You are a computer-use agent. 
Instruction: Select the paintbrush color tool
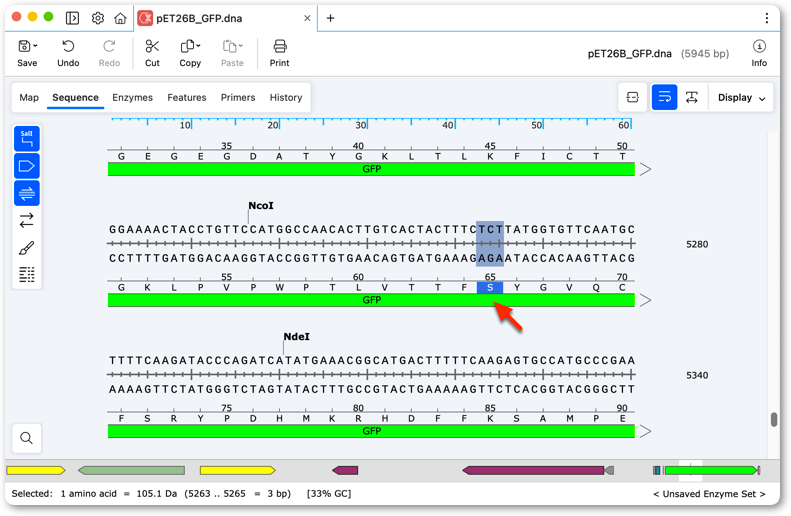[x=27, y=248]
